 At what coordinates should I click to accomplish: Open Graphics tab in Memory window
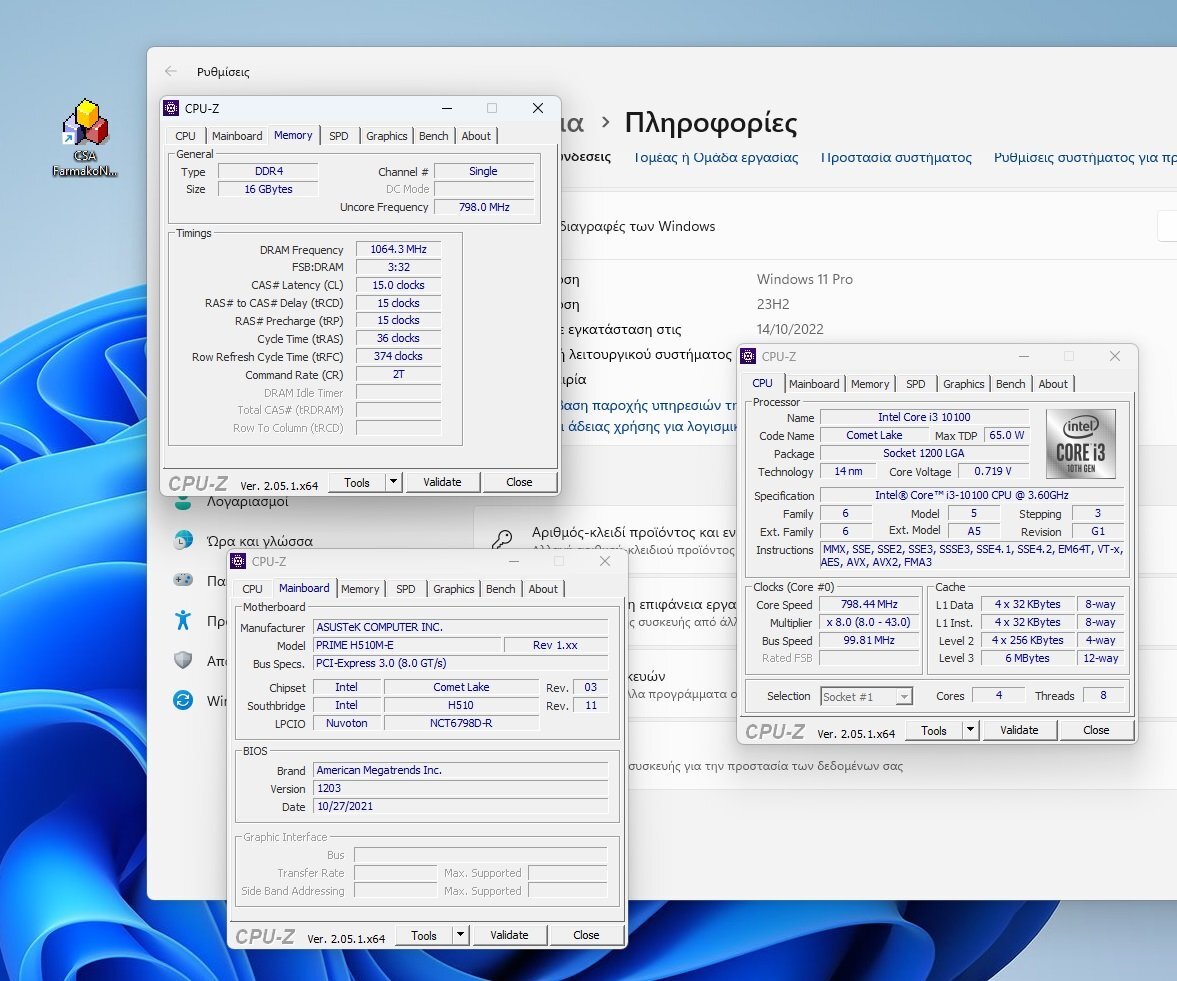(x=387, y=136)
